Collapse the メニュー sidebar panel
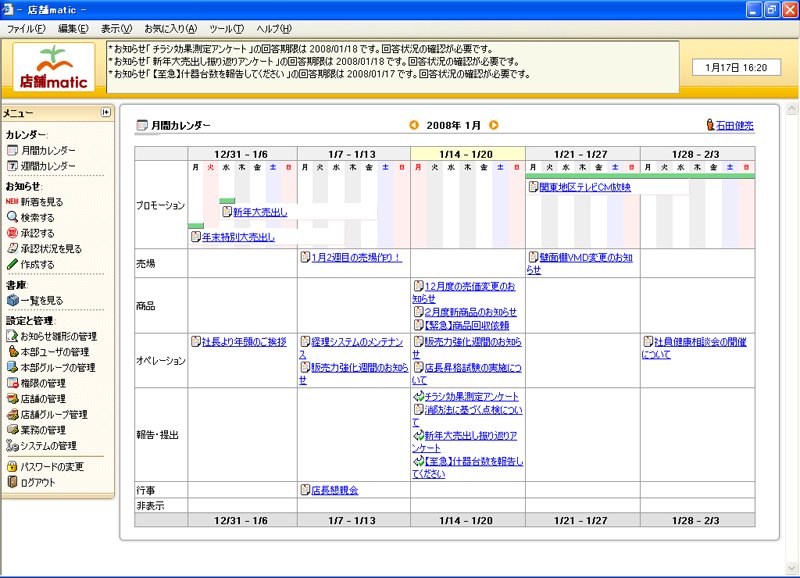Screen dimensions: 800x578 coord(106,112)
